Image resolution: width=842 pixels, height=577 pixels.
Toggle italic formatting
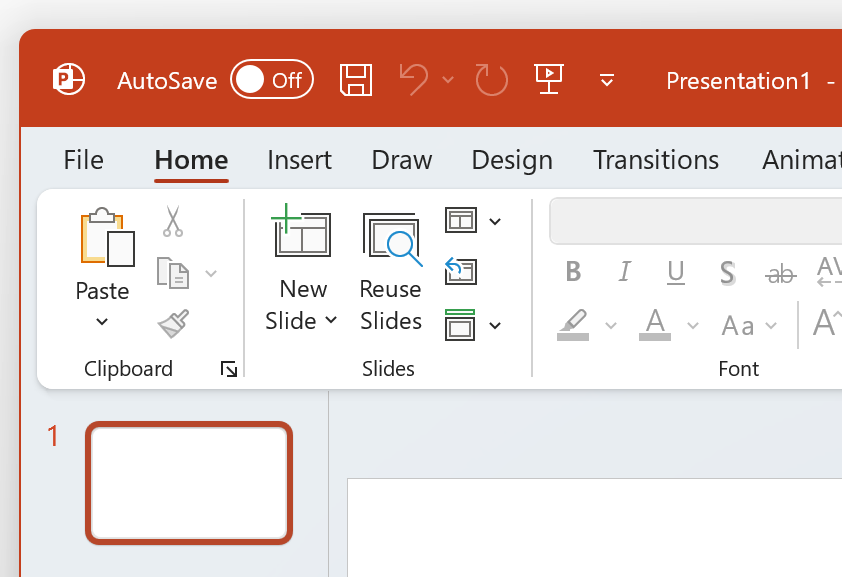point(624,271)
